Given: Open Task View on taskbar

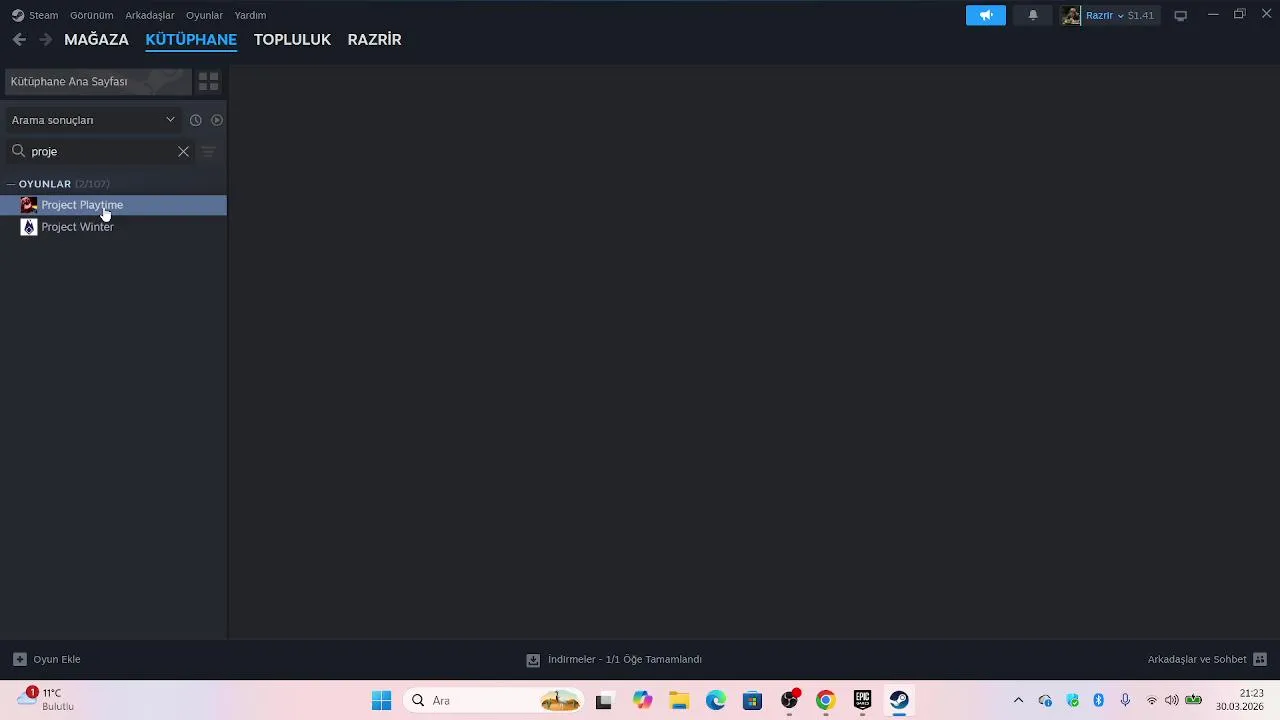Looking at the screenshot, I should point(603,701).
